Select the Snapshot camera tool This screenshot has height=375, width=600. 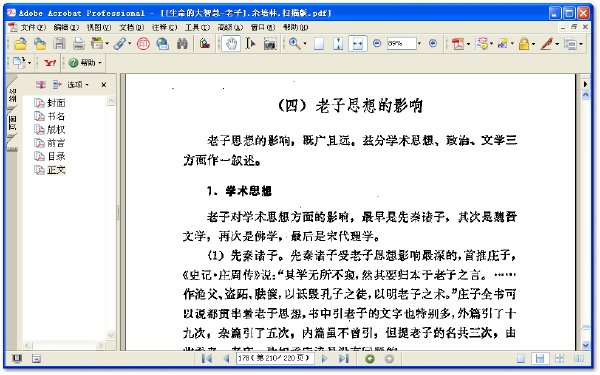tap(270, 44)
